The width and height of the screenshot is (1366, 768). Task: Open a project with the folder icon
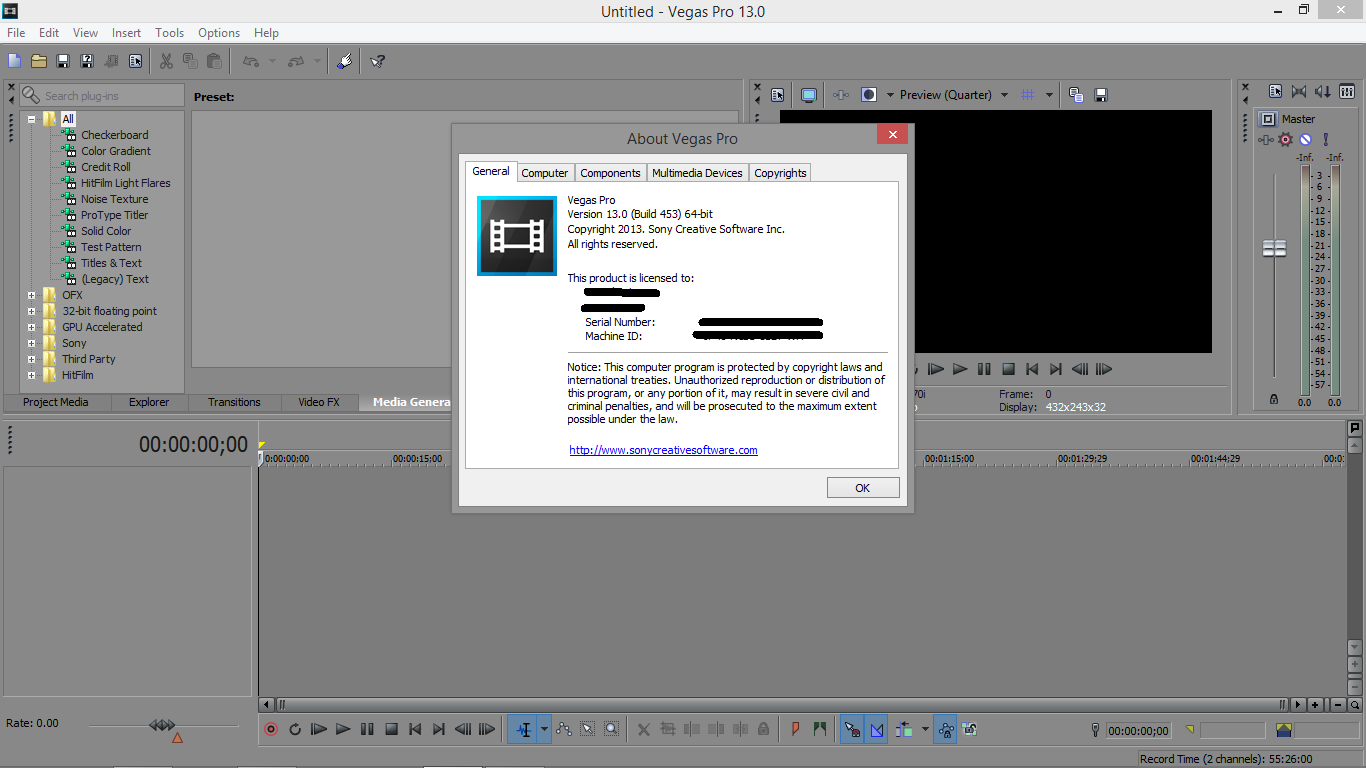[x=38, y=61]
